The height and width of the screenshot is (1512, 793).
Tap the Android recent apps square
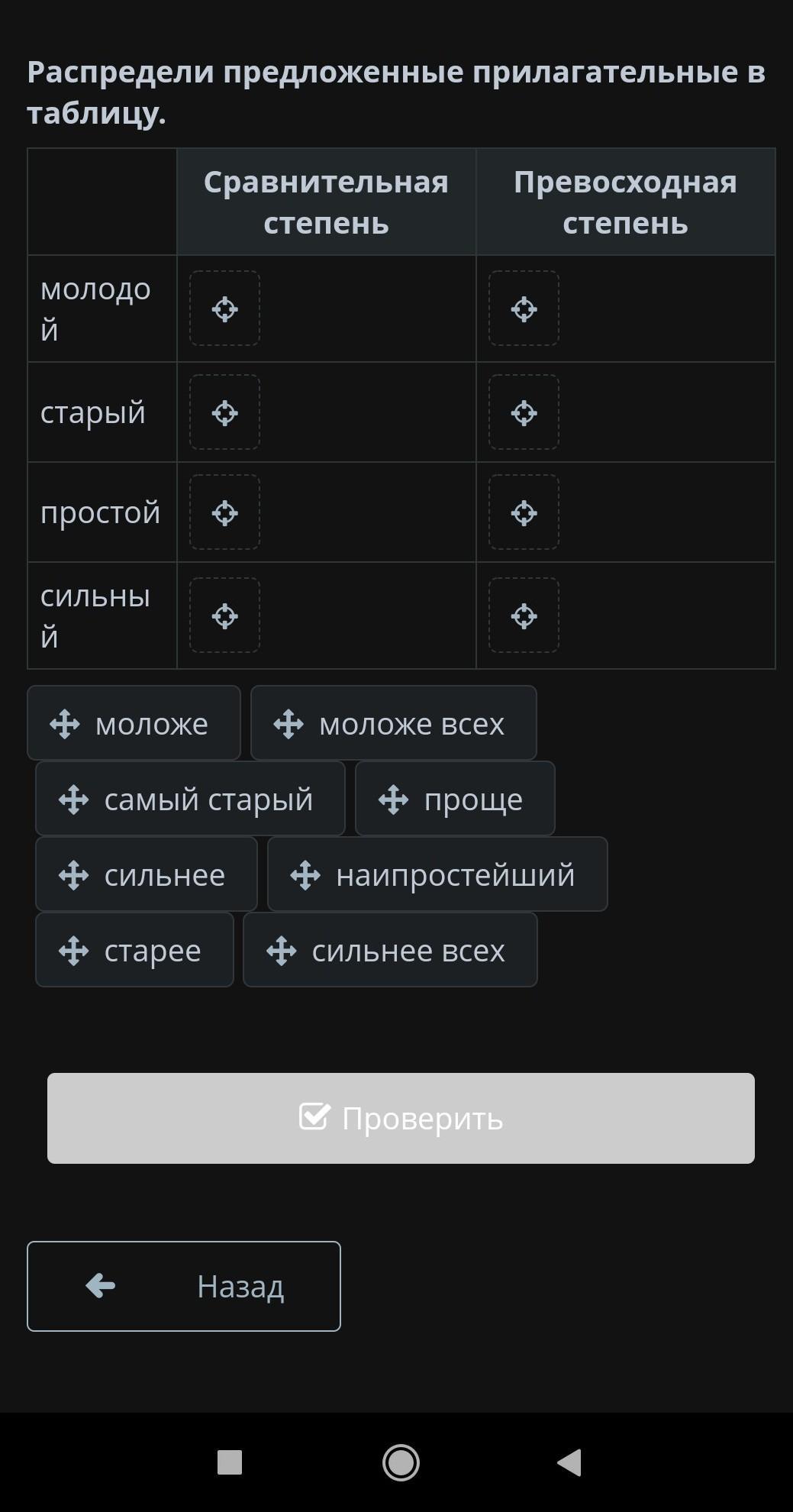[x=230, y=1462]
